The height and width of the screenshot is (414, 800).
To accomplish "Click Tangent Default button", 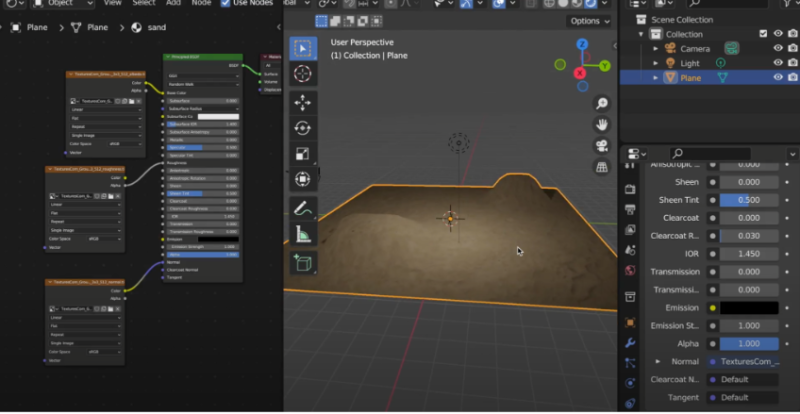I will 743,397.
